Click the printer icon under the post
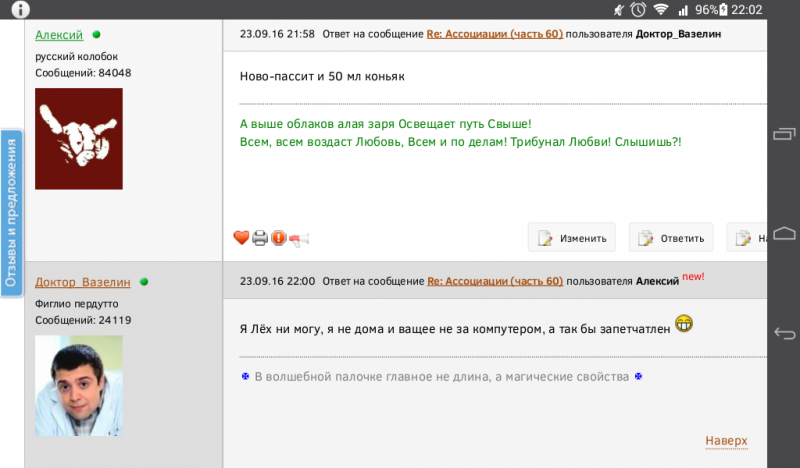 click(x=260, y=238)
